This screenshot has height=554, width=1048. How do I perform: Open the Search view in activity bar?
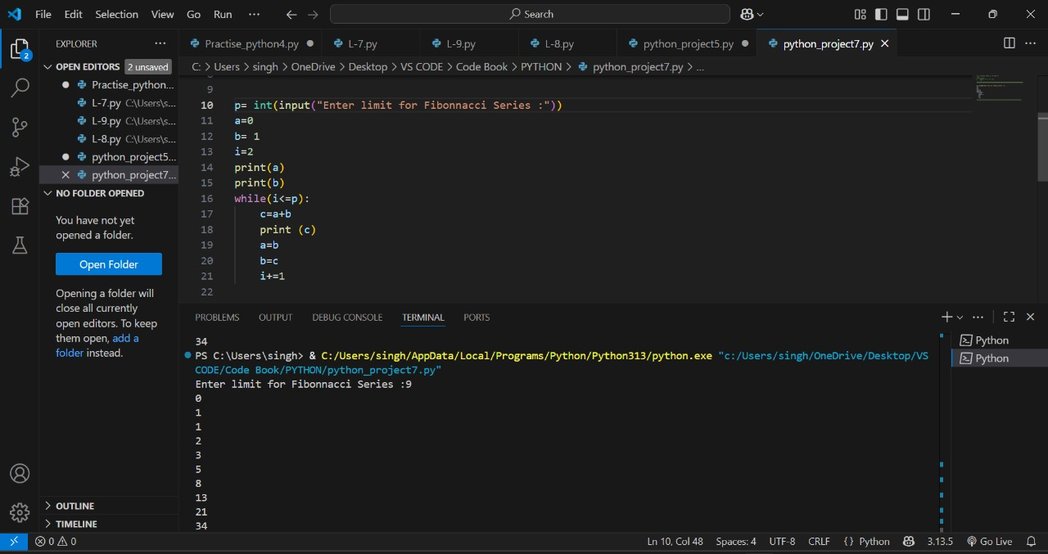(20, 88)
